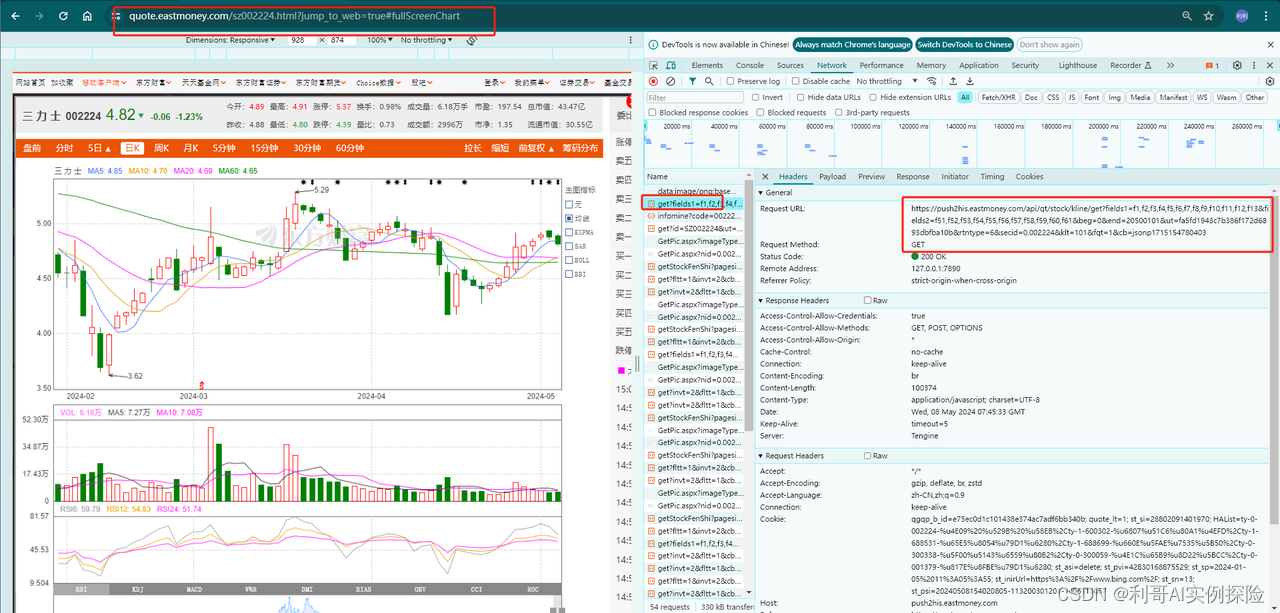Close the request details pane

[763, 176]
